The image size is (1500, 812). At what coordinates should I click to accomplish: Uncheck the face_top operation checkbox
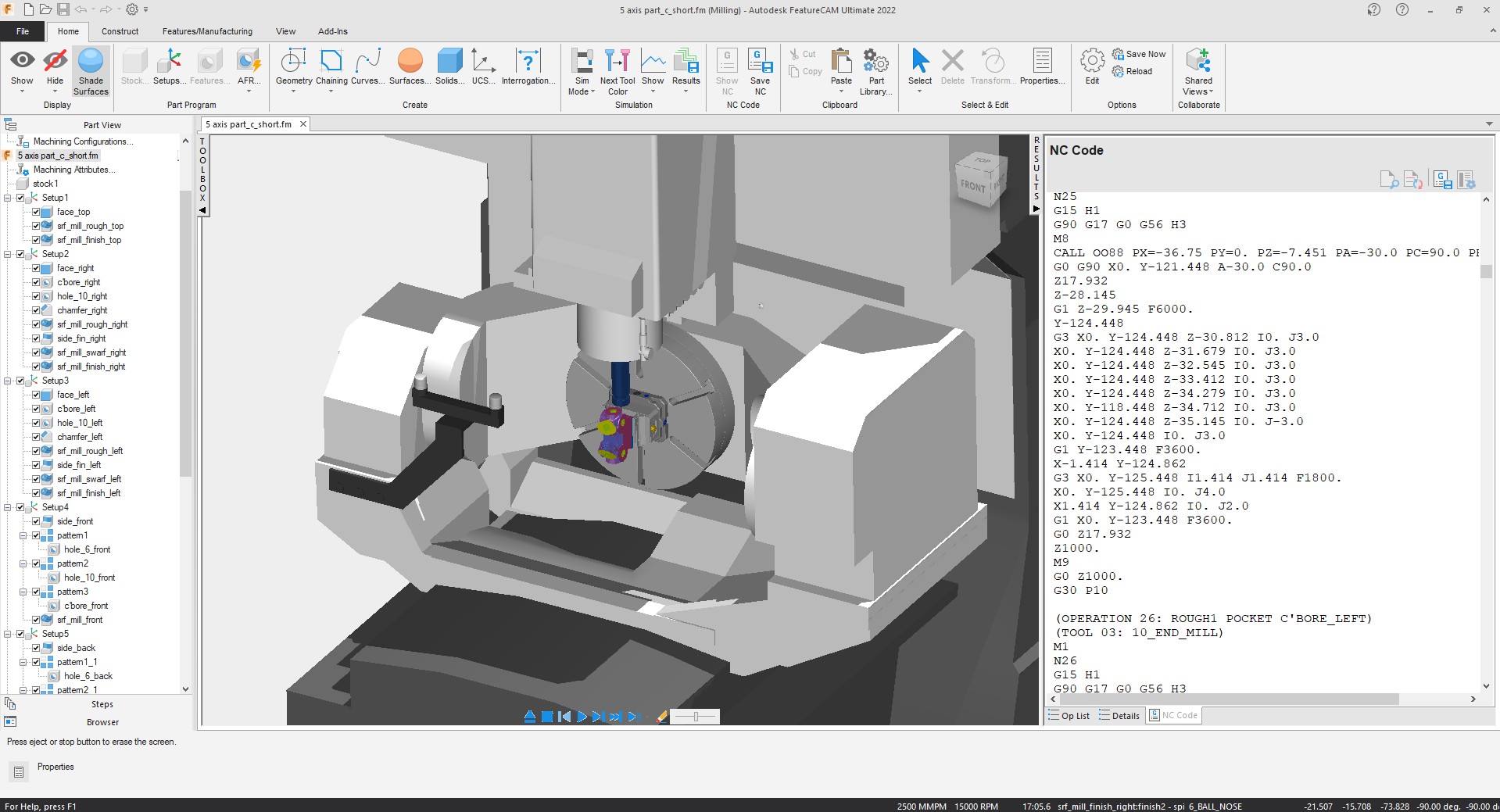pyautogui.click(x=36, y=212)
